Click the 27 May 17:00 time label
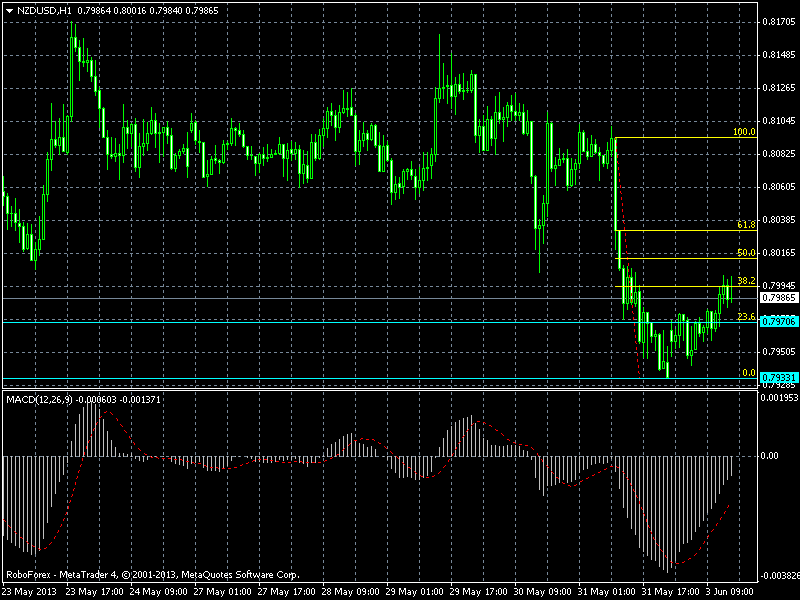The width and height of the screenshot is (800, 600). coord(287,592)
